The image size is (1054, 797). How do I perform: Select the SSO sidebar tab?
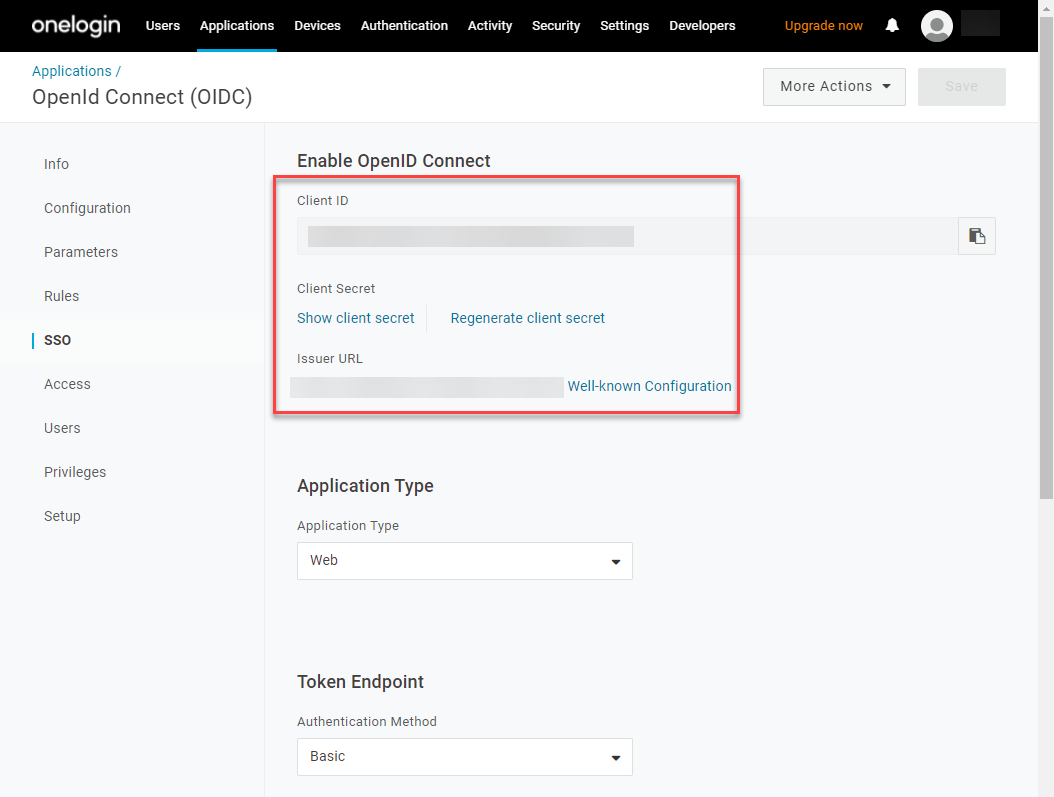[x=57, y=340]
